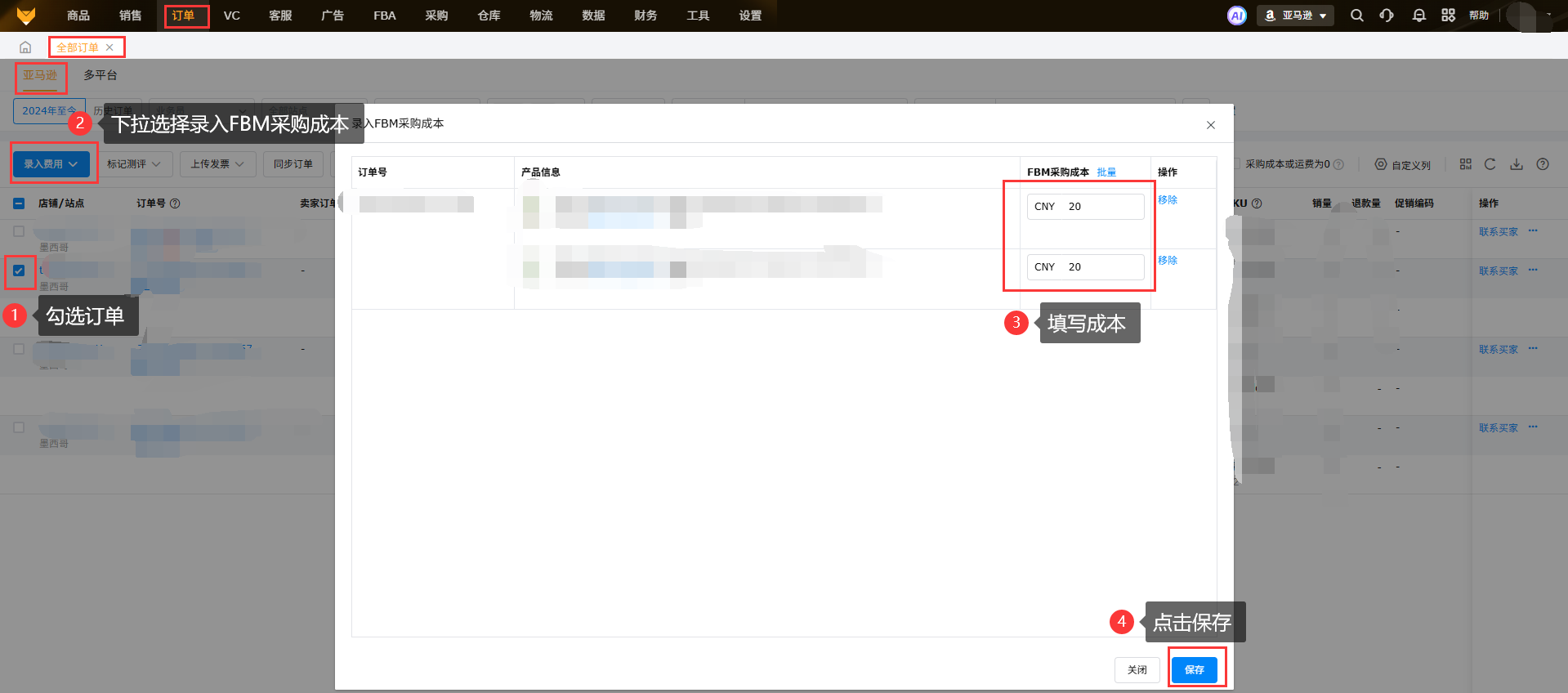Image resolution: width=1568 pixels, height=693 pixels.
Task: Click 帮助 in the top bar
Action: (1479, 16)
